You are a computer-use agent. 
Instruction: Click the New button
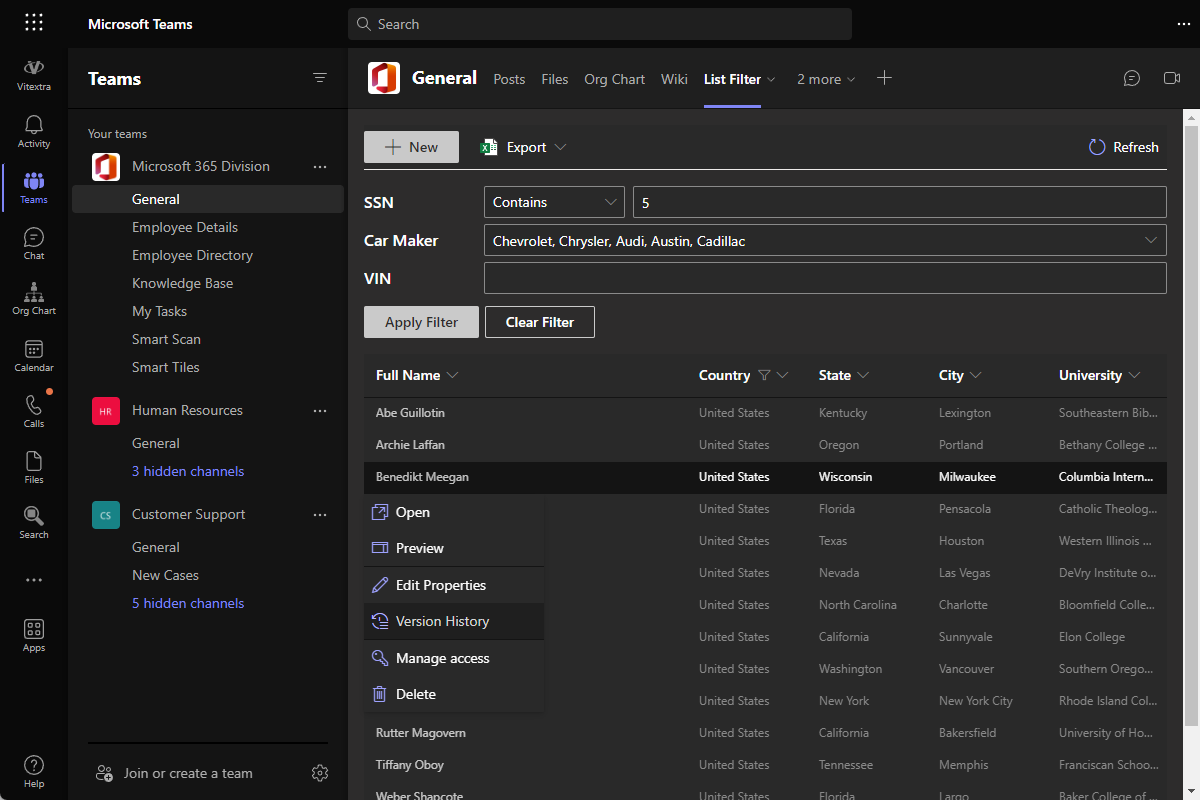[x=411, y=147]
